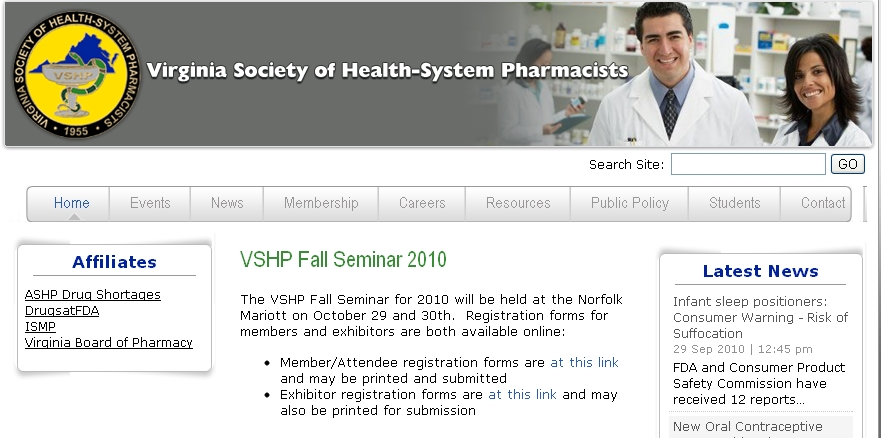Open the Events menu item
The height and width of the screenshot is (438, 881).
(x=150, y=203)
